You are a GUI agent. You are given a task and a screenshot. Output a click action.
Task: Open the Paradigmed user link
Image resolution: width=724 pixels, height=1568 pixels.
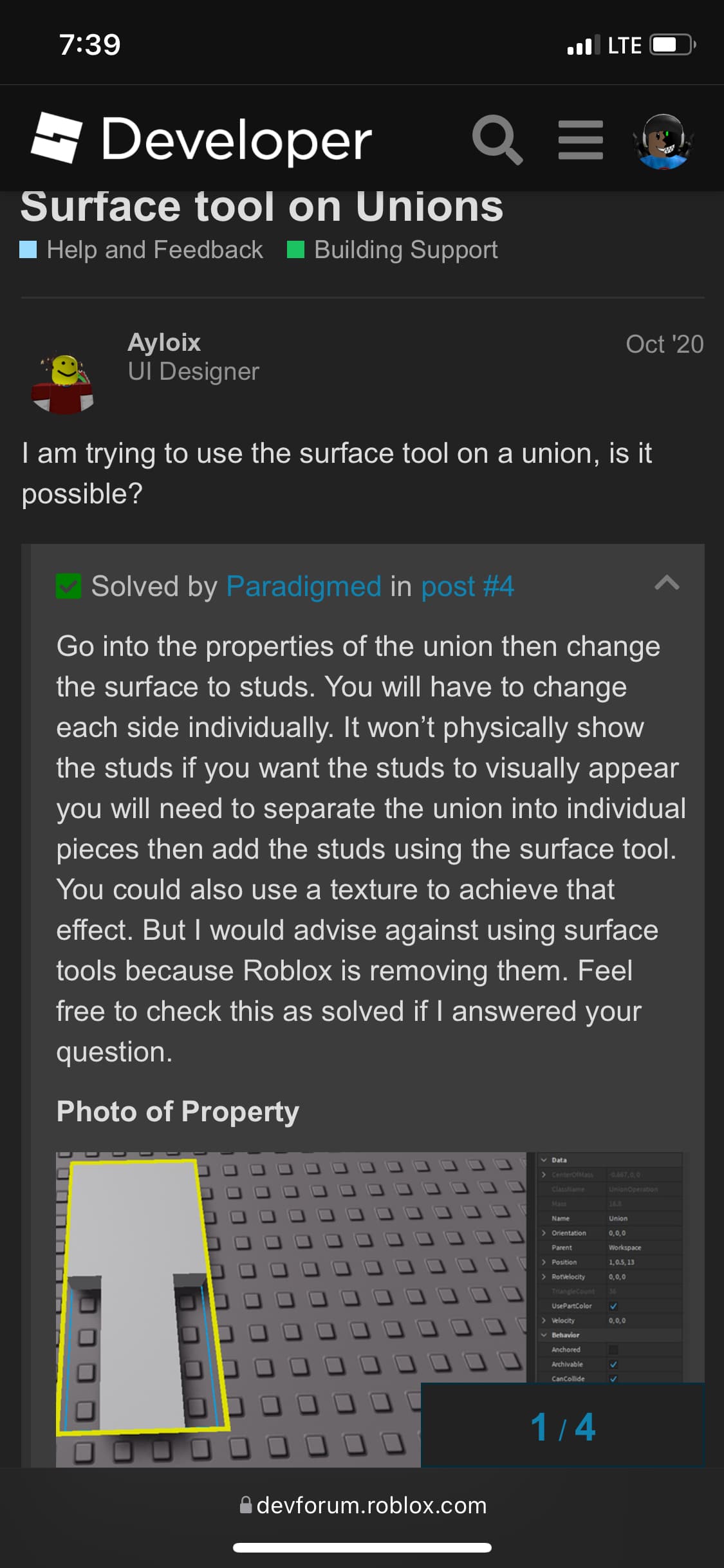pos(304,586)
